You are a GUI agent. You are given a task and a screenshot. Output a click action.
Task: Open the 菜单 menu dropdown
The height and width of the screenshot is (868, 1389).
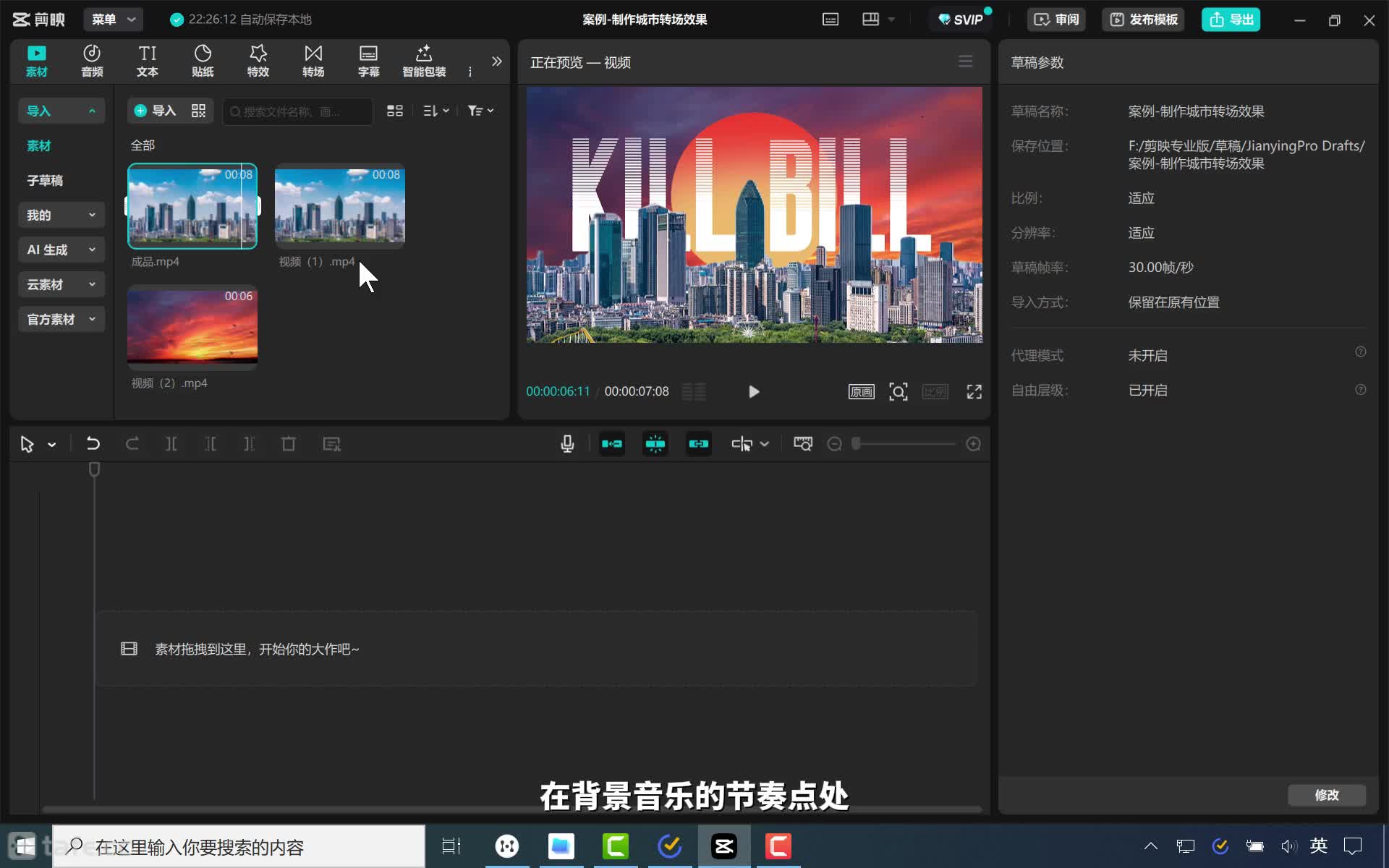tap(114, 20)
